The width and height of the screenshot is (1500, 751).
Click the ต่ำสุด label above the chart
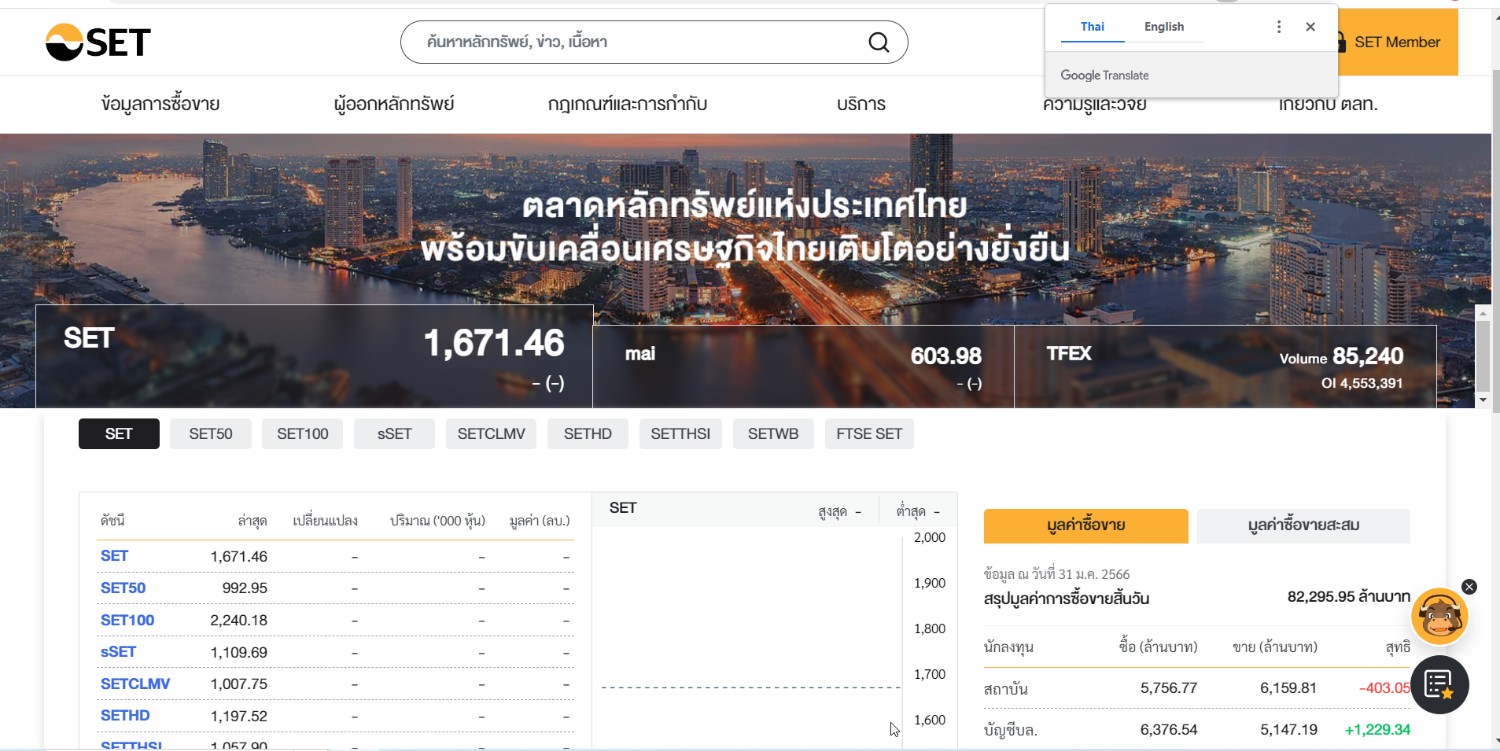point(911,512)
